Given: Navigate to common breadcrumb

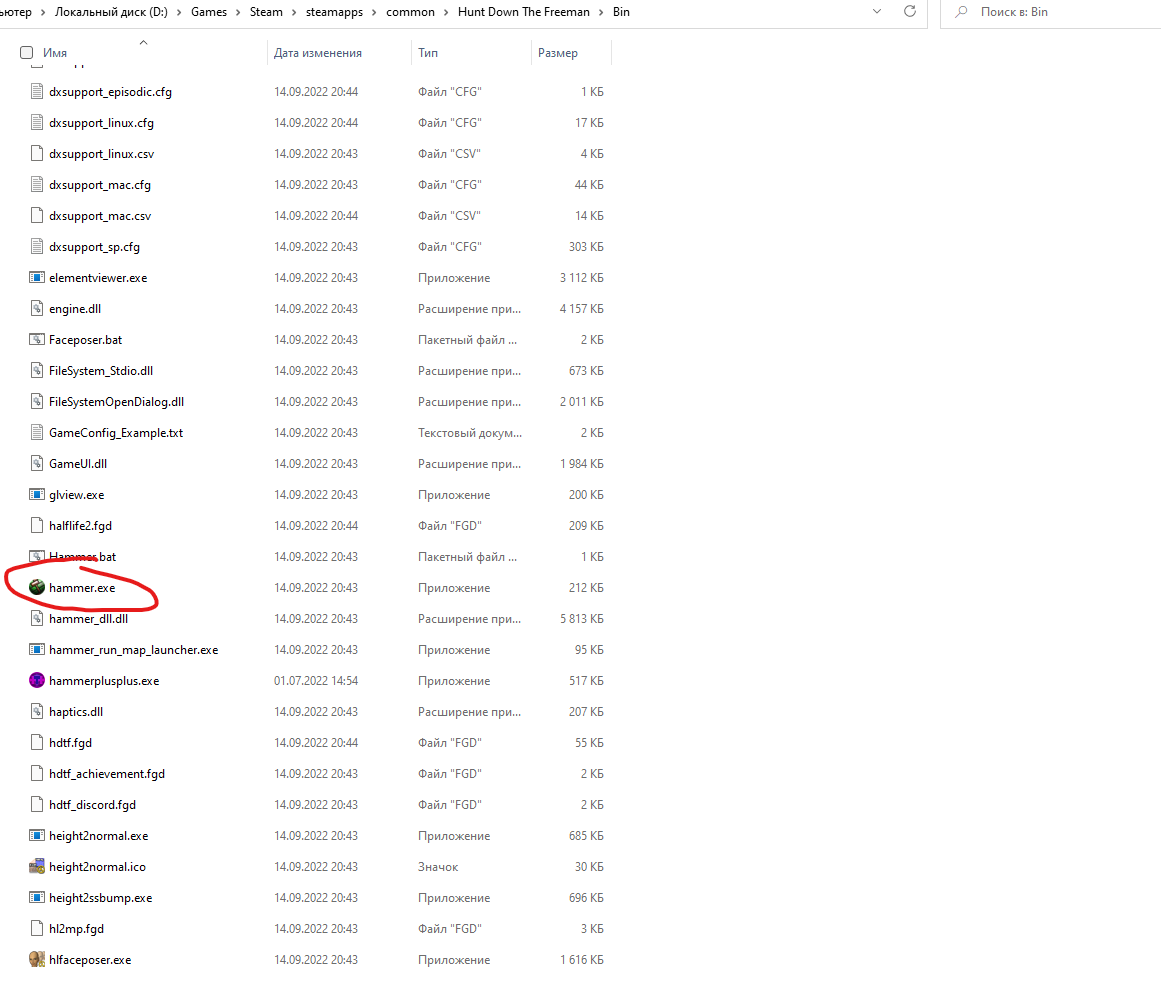Looking at the screenshot, I should pyautogui.click(x=410, y=12).
